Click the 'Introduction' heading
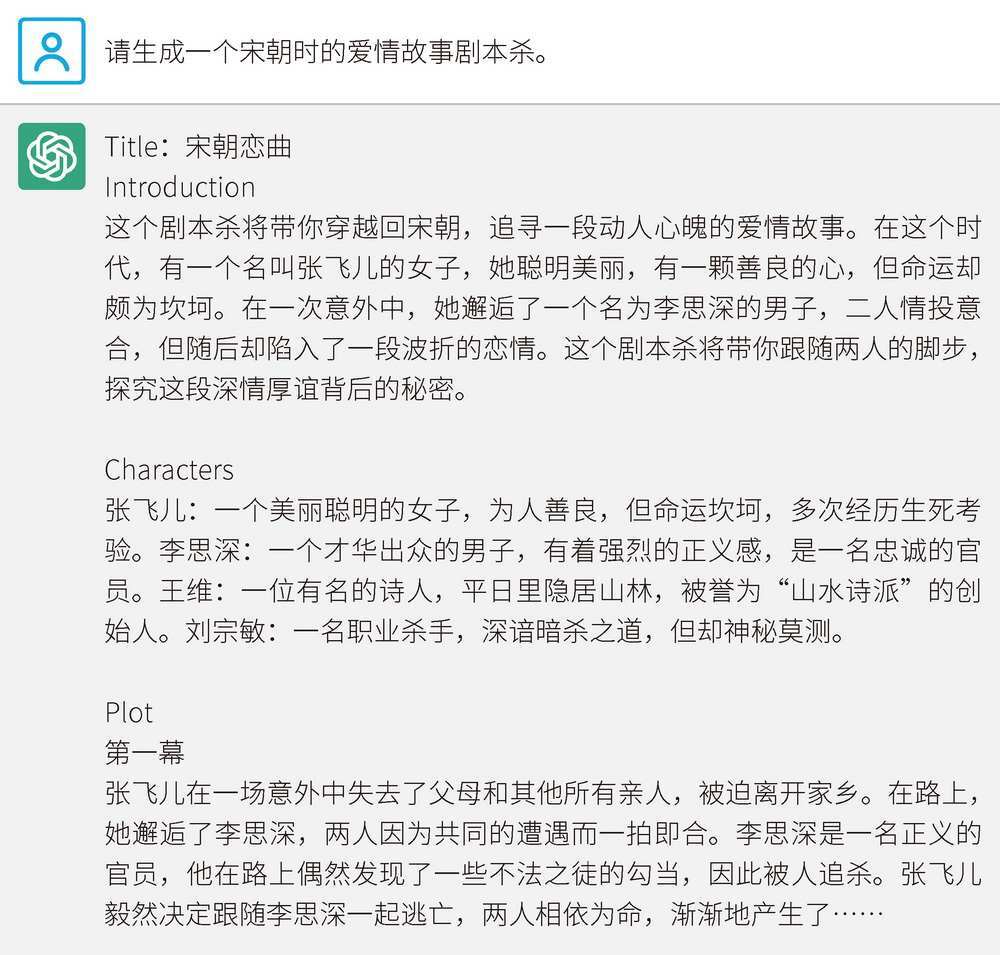 [179, 187]
